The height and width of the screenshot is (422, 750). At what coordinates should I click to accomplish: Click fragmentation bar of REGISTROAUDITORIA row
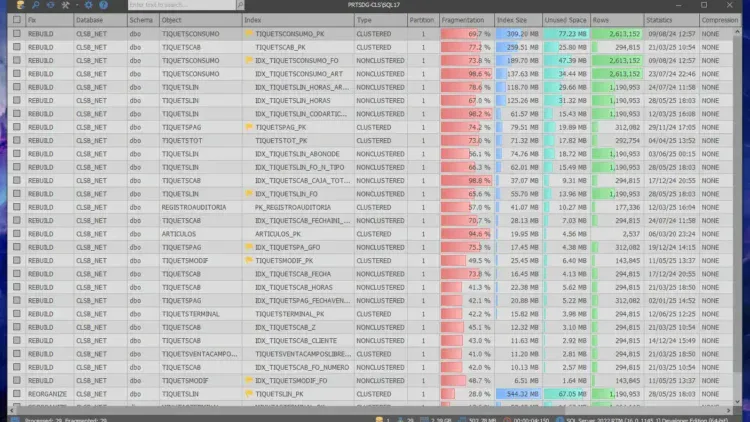click(465, 207)
